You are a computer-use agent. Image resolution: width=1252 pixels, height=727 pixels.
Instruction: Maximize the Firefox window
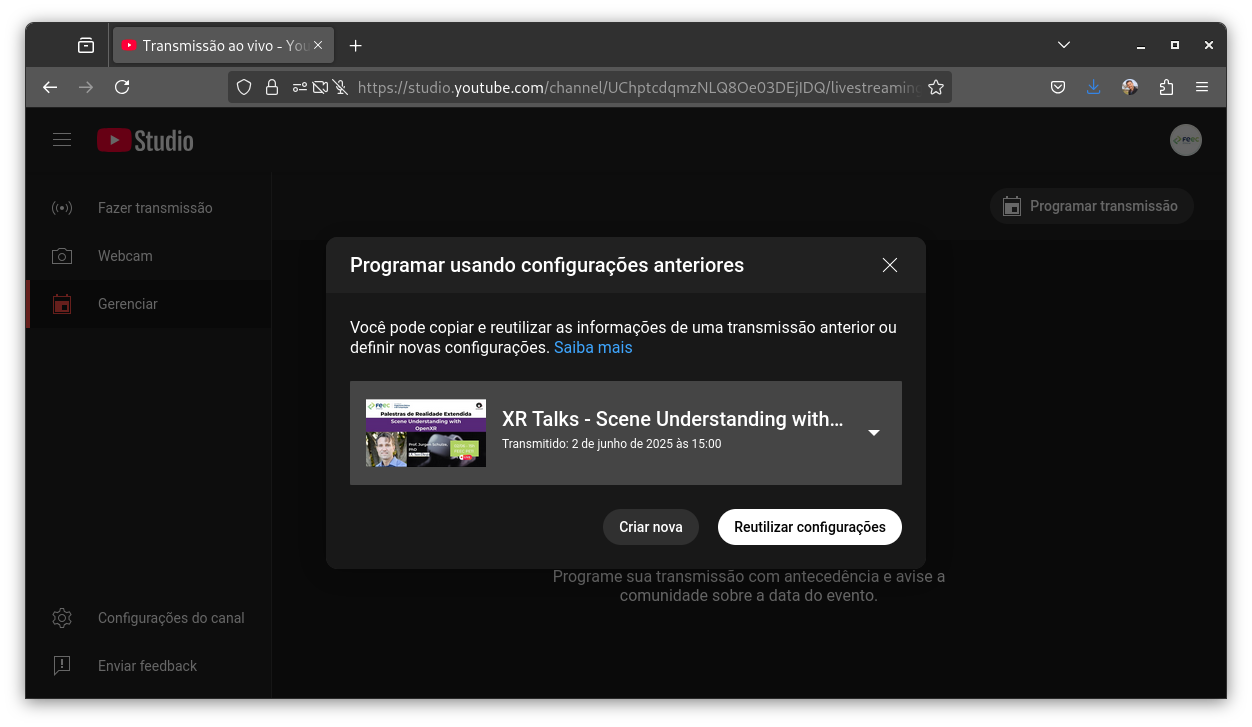click(1175, 45)
